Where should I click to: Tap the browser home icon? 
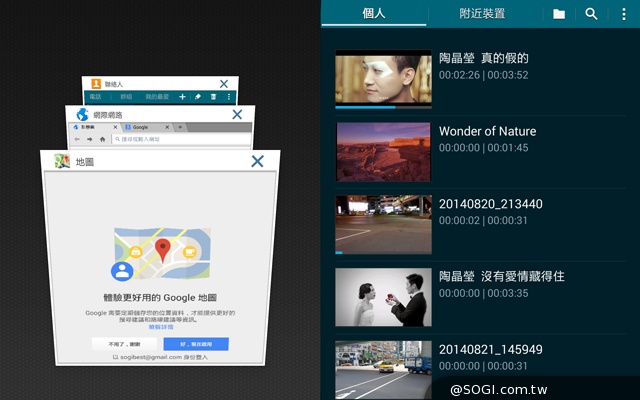[102, 139]
